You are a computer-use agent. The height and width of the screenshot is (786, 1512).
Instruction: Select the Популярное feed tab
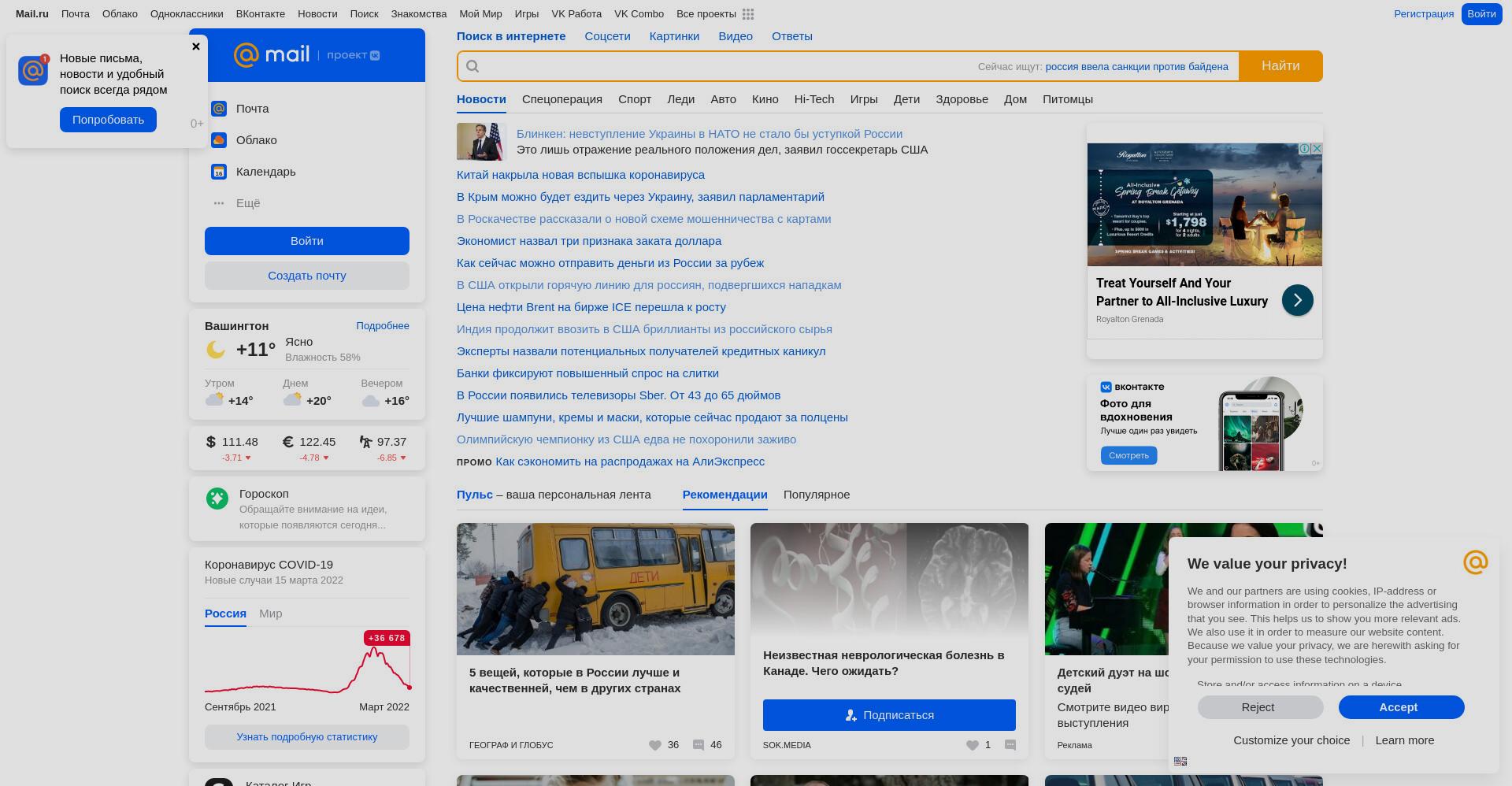(817, 495)
